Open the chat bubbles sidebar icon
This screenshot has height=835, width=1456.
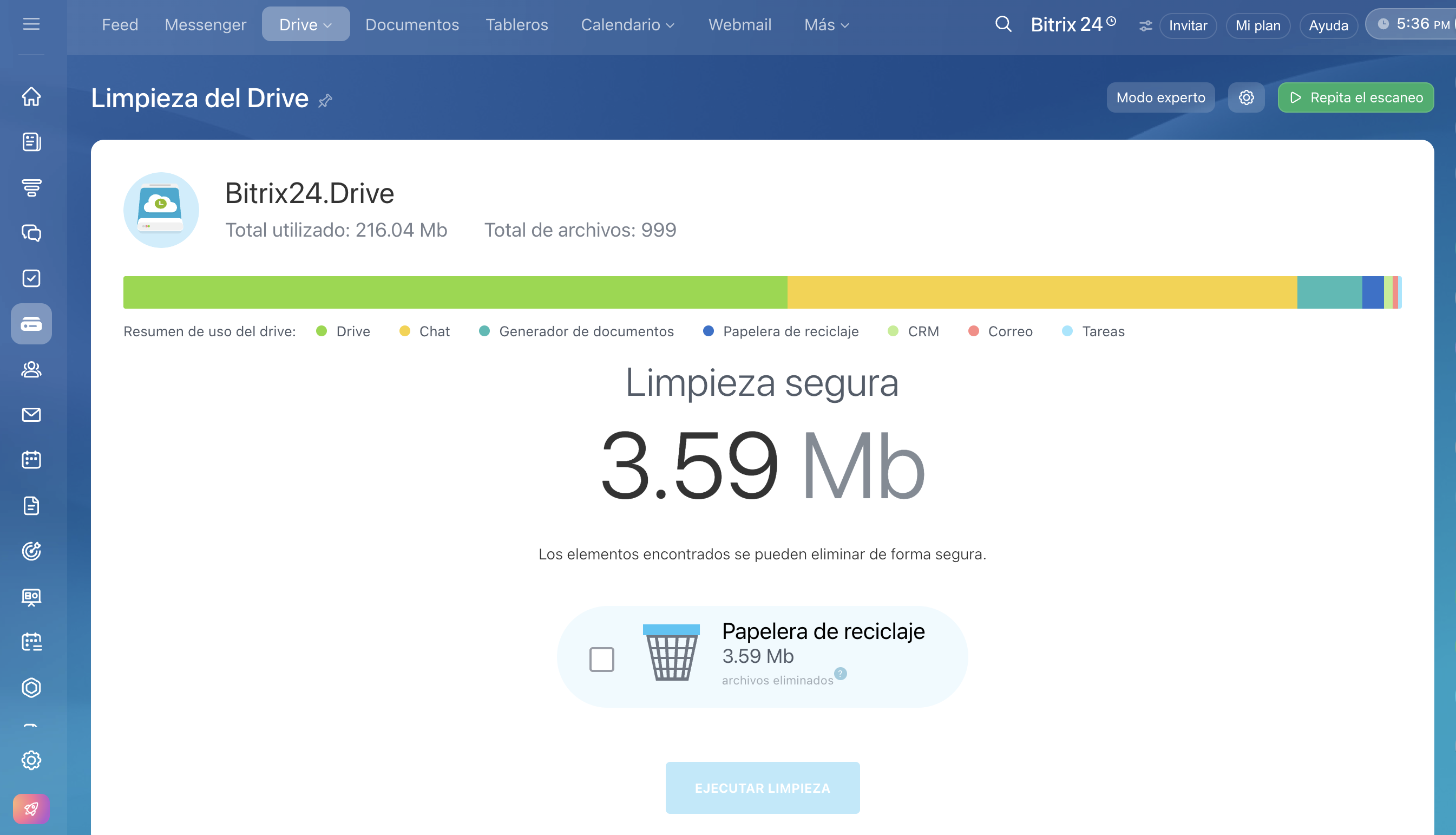click(x=31, y=233)
